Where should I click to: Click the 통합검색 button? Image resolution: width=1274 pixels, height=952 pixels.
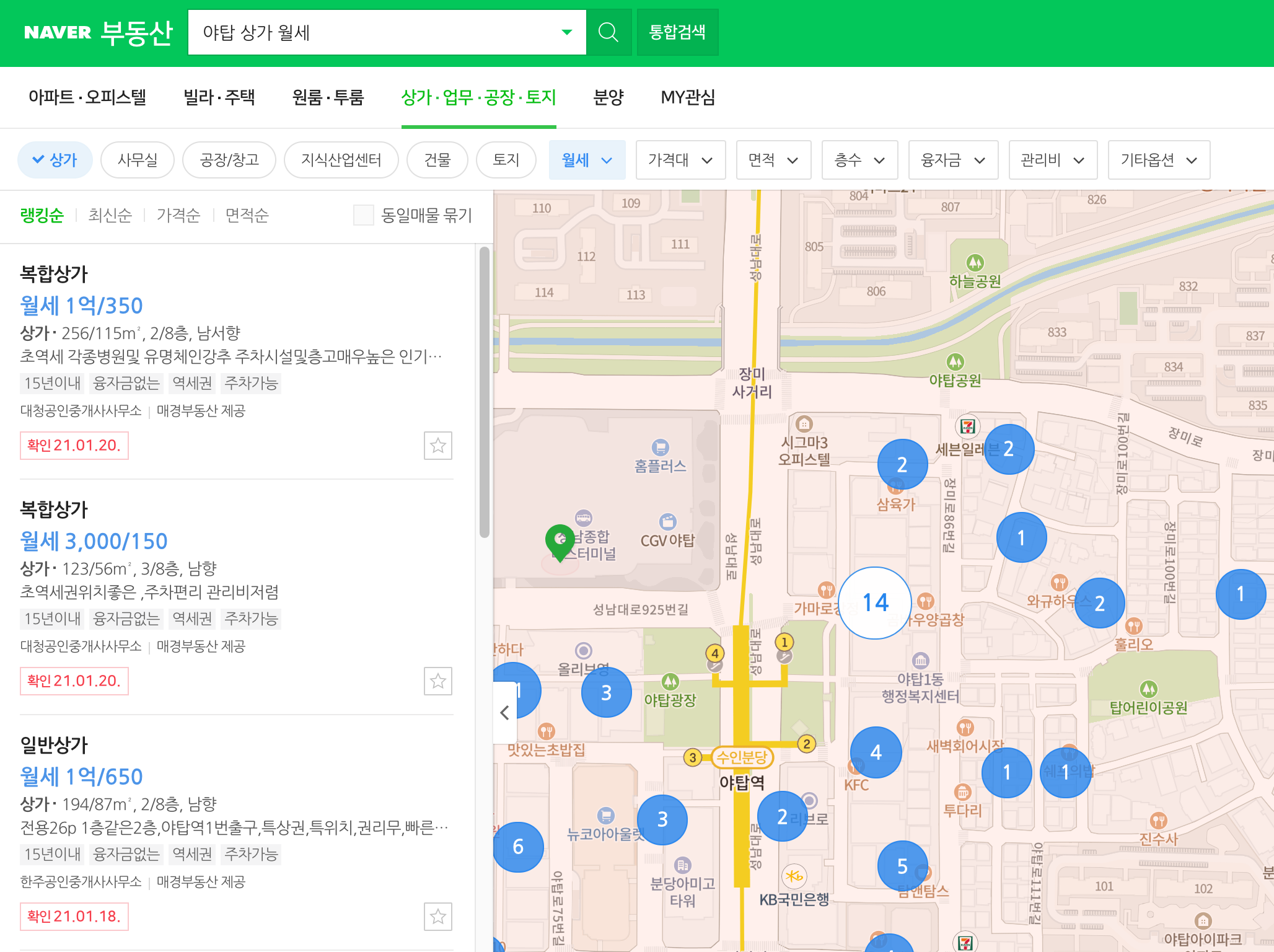(x=677, y=32)
